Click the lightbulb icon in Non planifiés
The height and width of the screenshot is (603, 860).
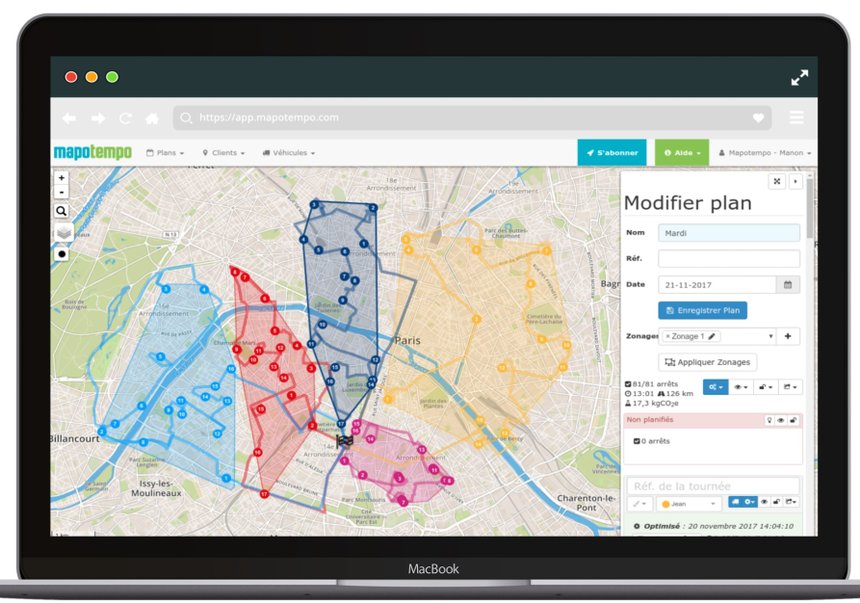click(770, 420)
